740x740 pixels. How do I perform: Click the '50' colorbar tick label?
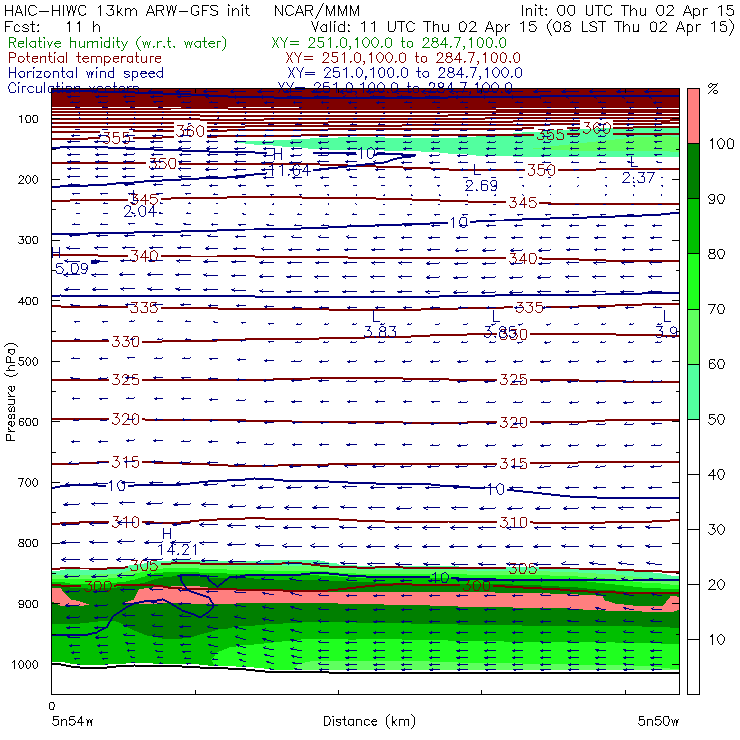pos(716,419)
